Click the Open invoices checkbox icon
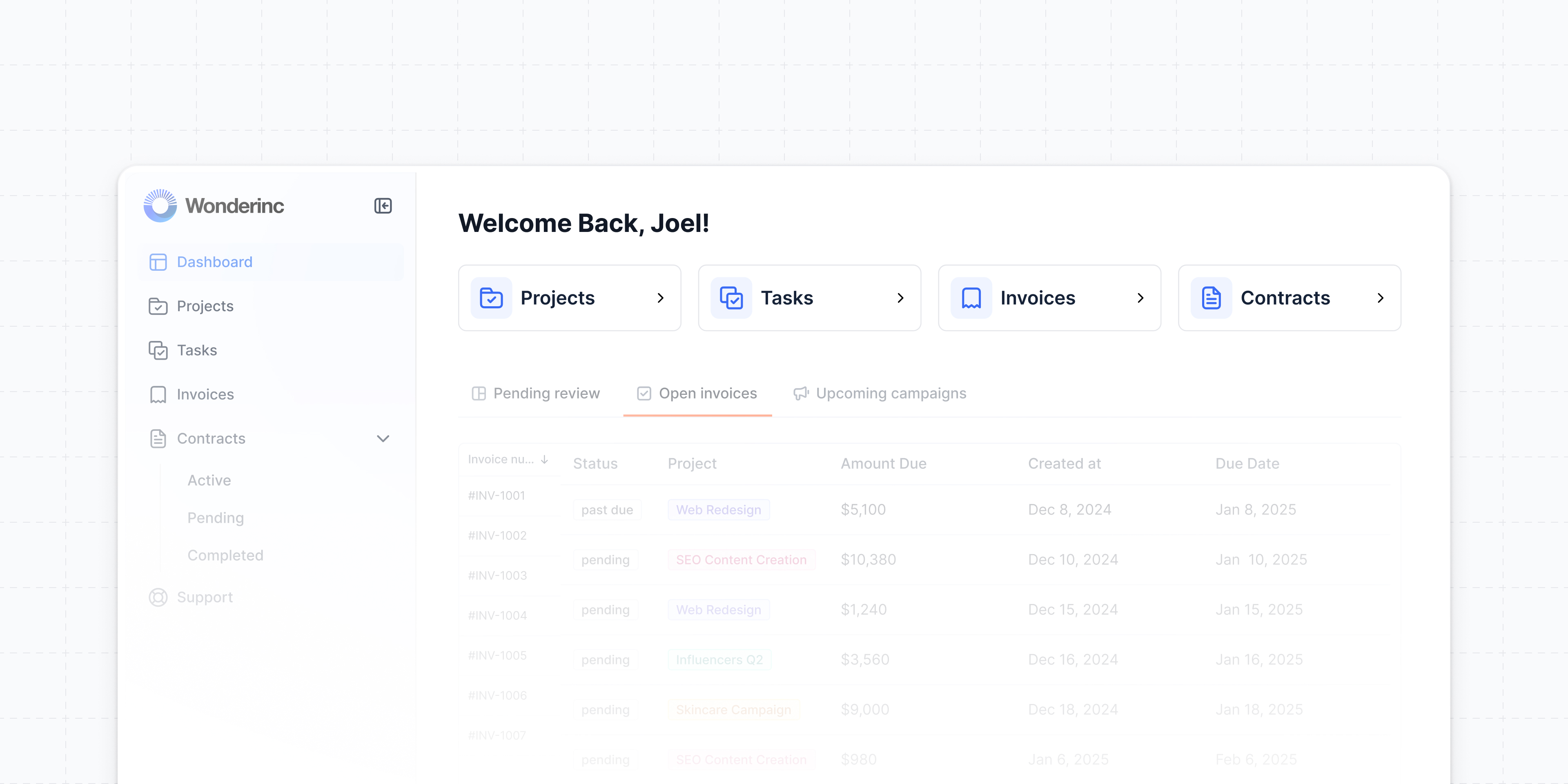The width and height of the screenshot is (1568, 784). (x=644, y=394)
